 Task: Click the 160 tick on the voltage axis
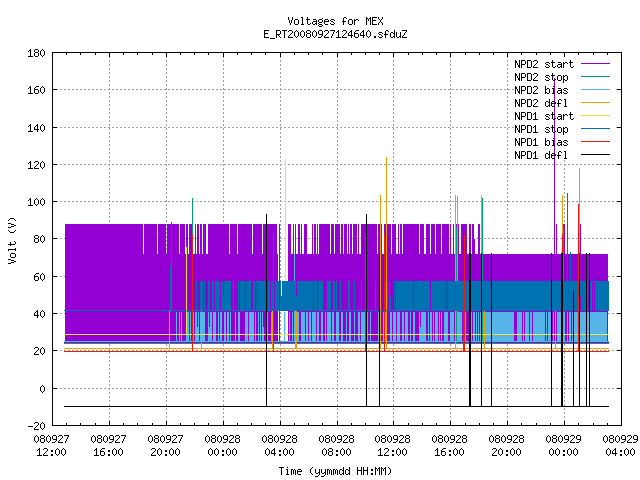(x=36, y=90)
